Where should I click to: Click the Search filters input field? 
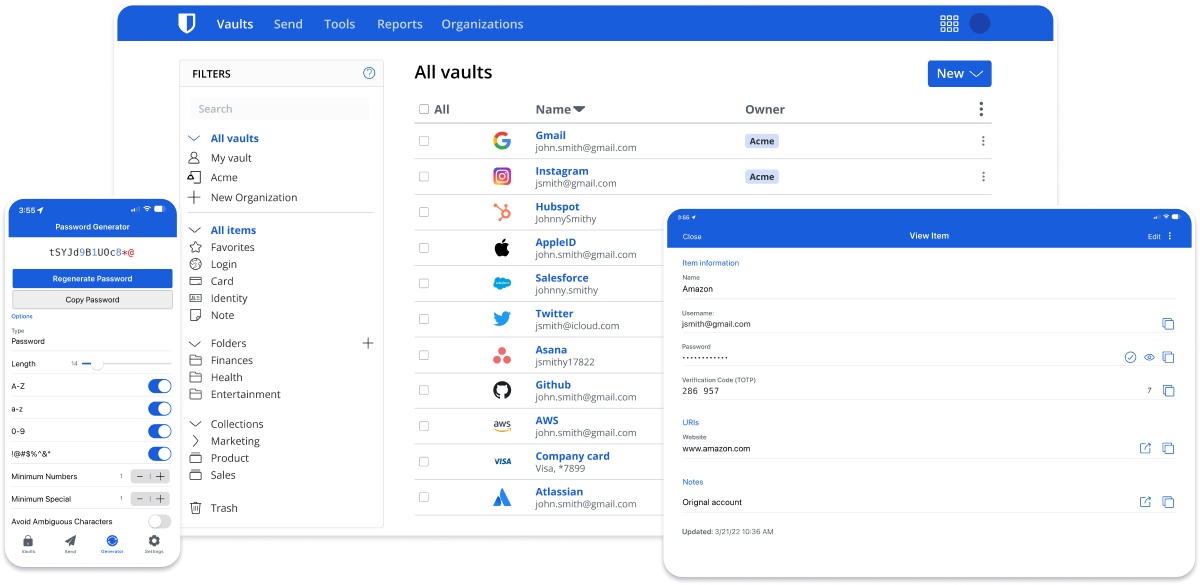tap(280, 109)
